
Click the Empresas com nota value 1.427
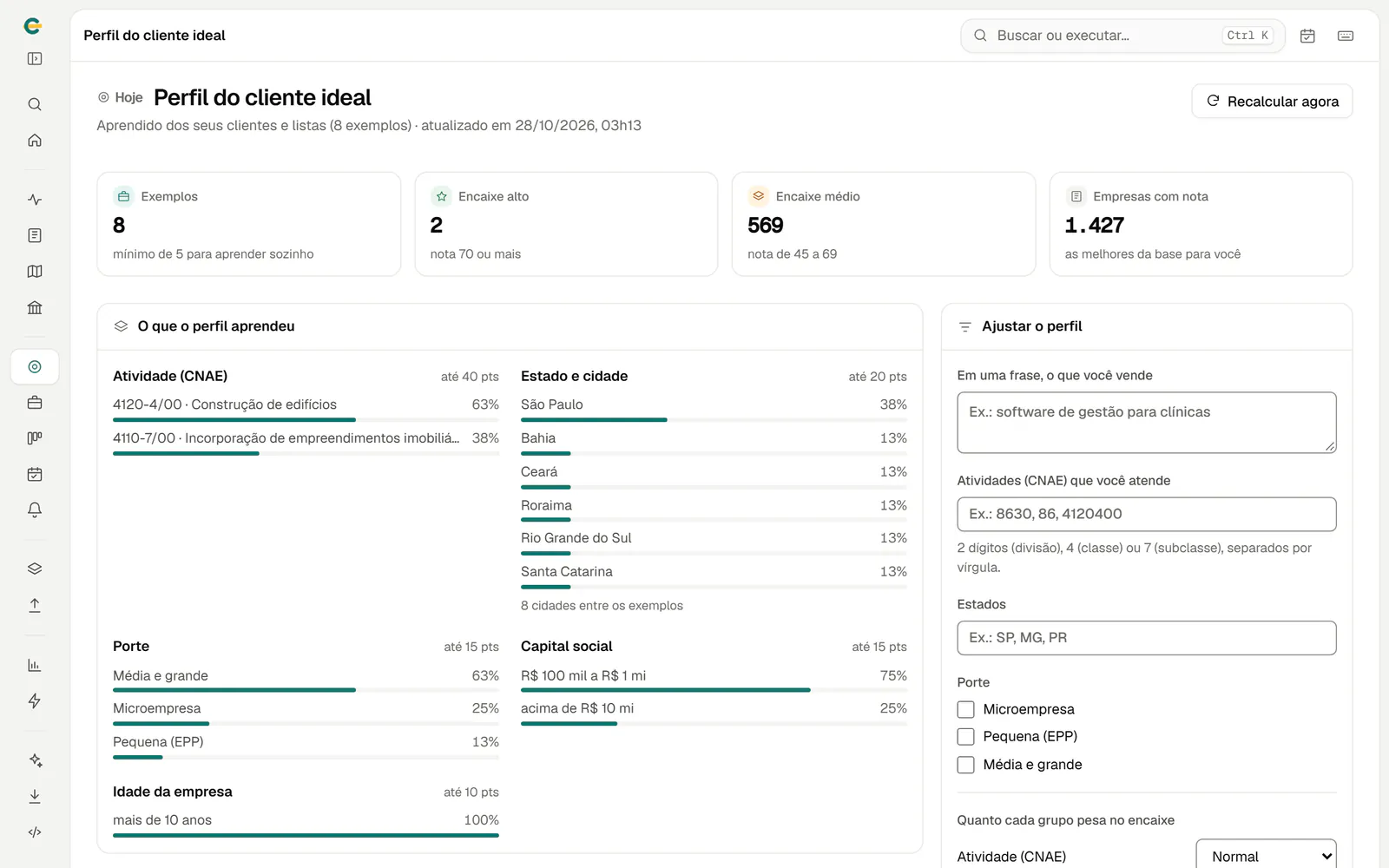point(1094,226)
